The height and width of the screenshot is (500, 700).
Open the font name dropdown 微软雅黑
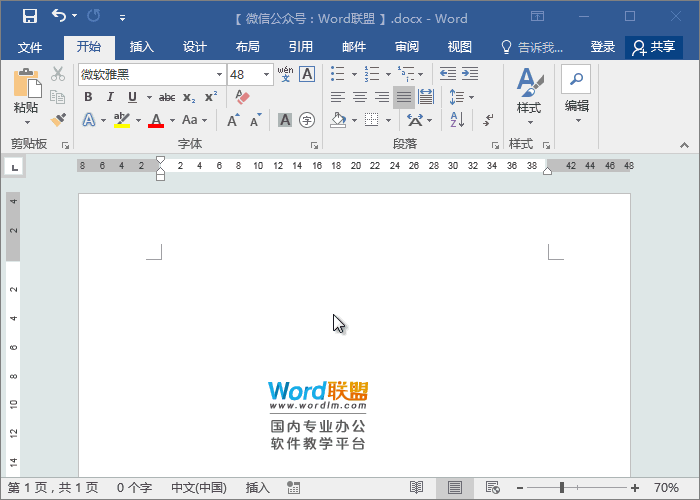[219, 75]
